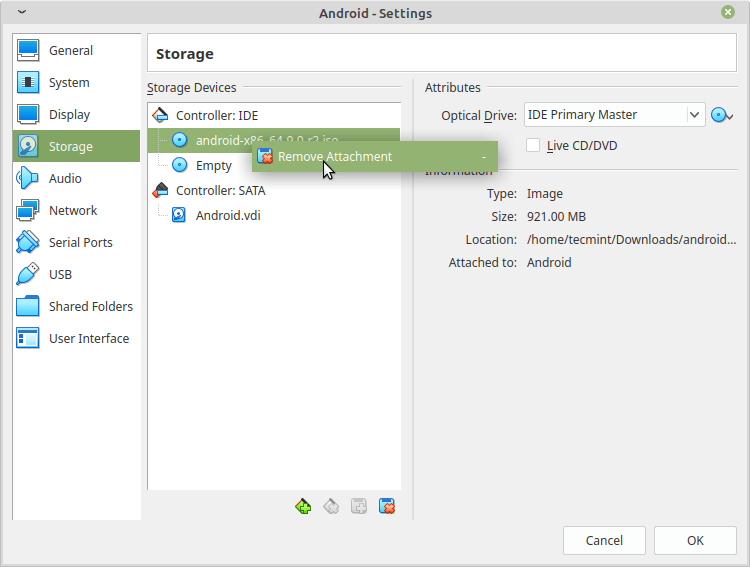Open the USB settings category
The width and height of the screenshot is (750, 567).
click(60, 275)
